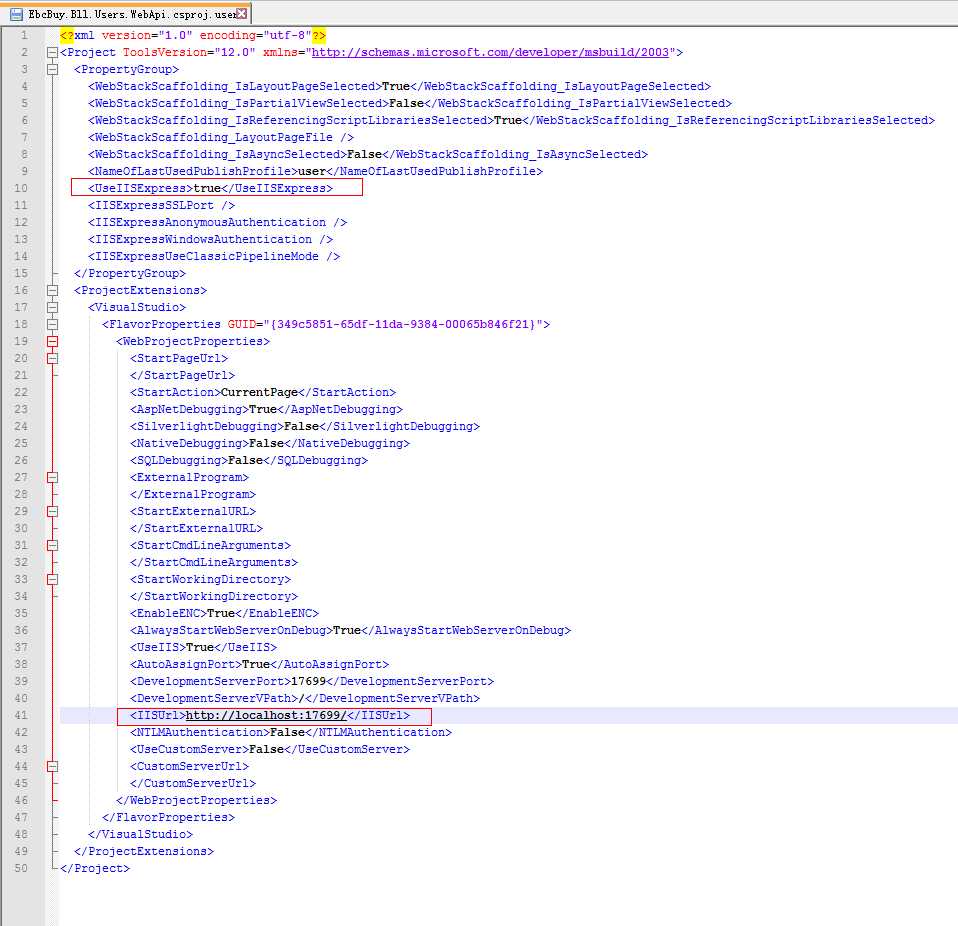Click the AlwaysStartWebServerOnDebug True value
958x926 pixels.
coord(347,630)
